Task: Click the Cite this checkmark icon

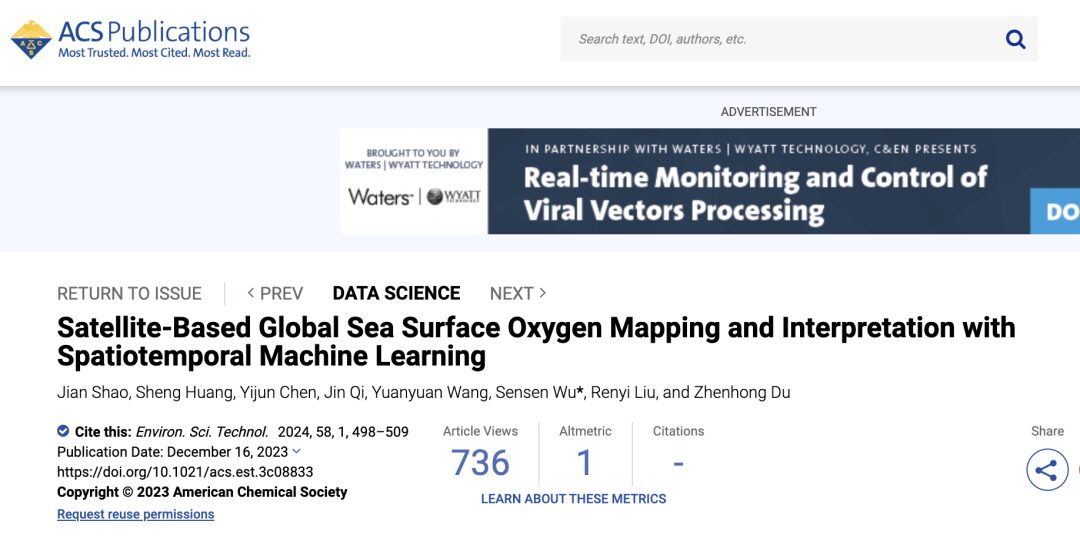Action: tap(63, 432)
